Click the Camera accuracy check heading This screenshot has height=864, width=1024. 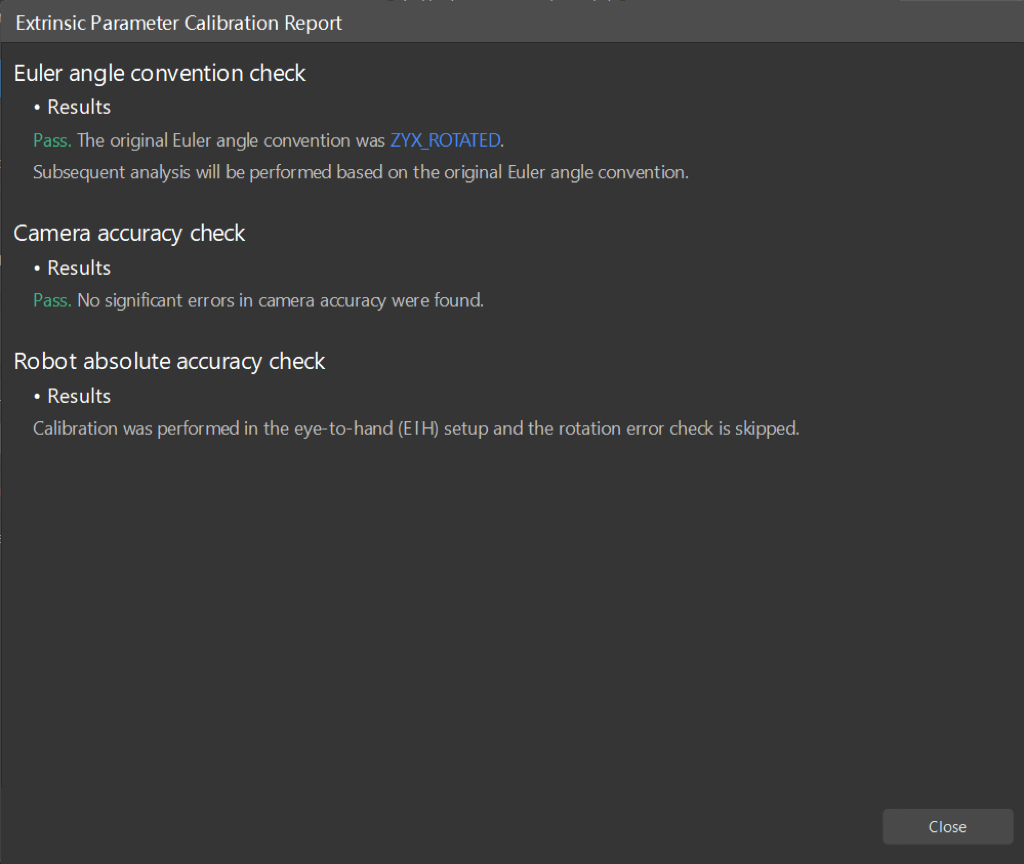tap(129, 233)
